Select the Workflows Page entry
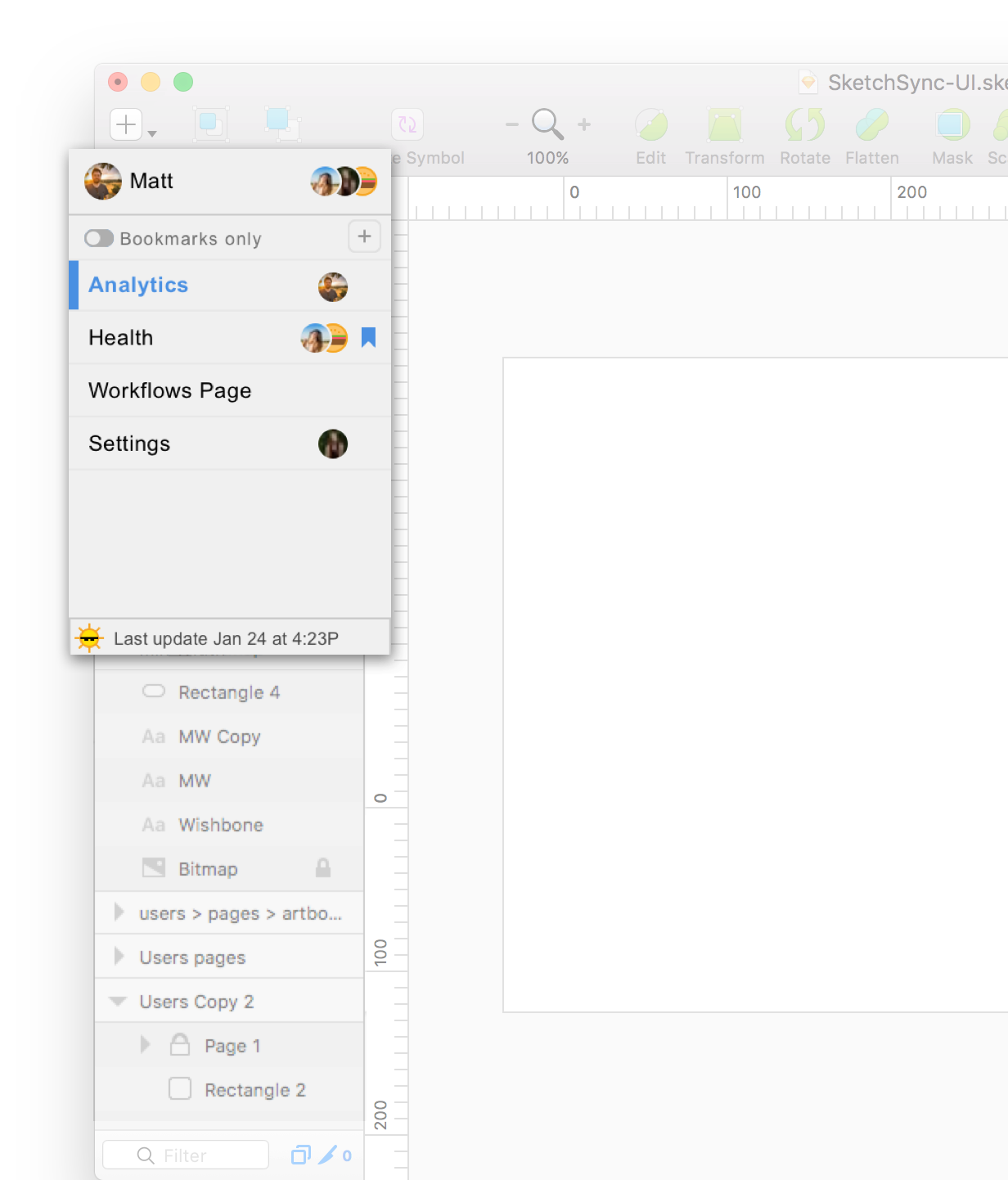This screenshot has width=1008, height=1180. pos(170,390)
